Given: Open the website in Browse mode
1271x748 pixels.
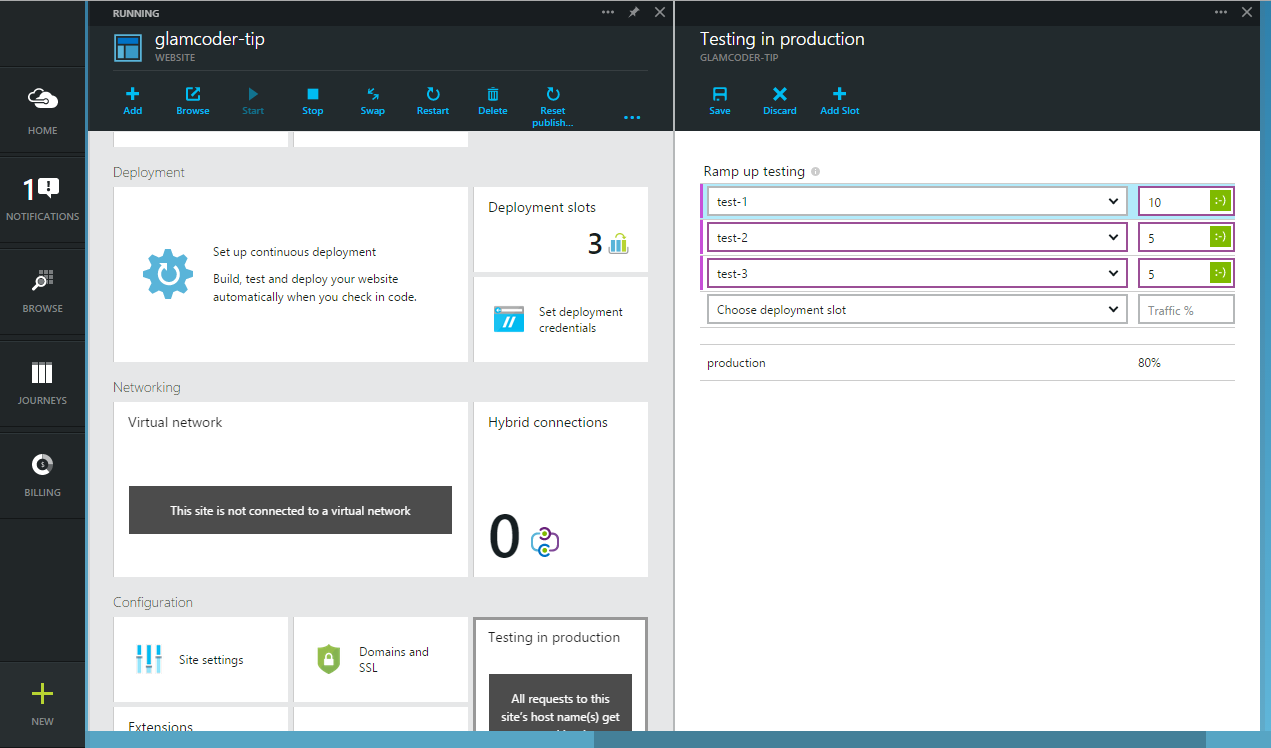Looking at the screenshot, I should [x=192, y=105].
